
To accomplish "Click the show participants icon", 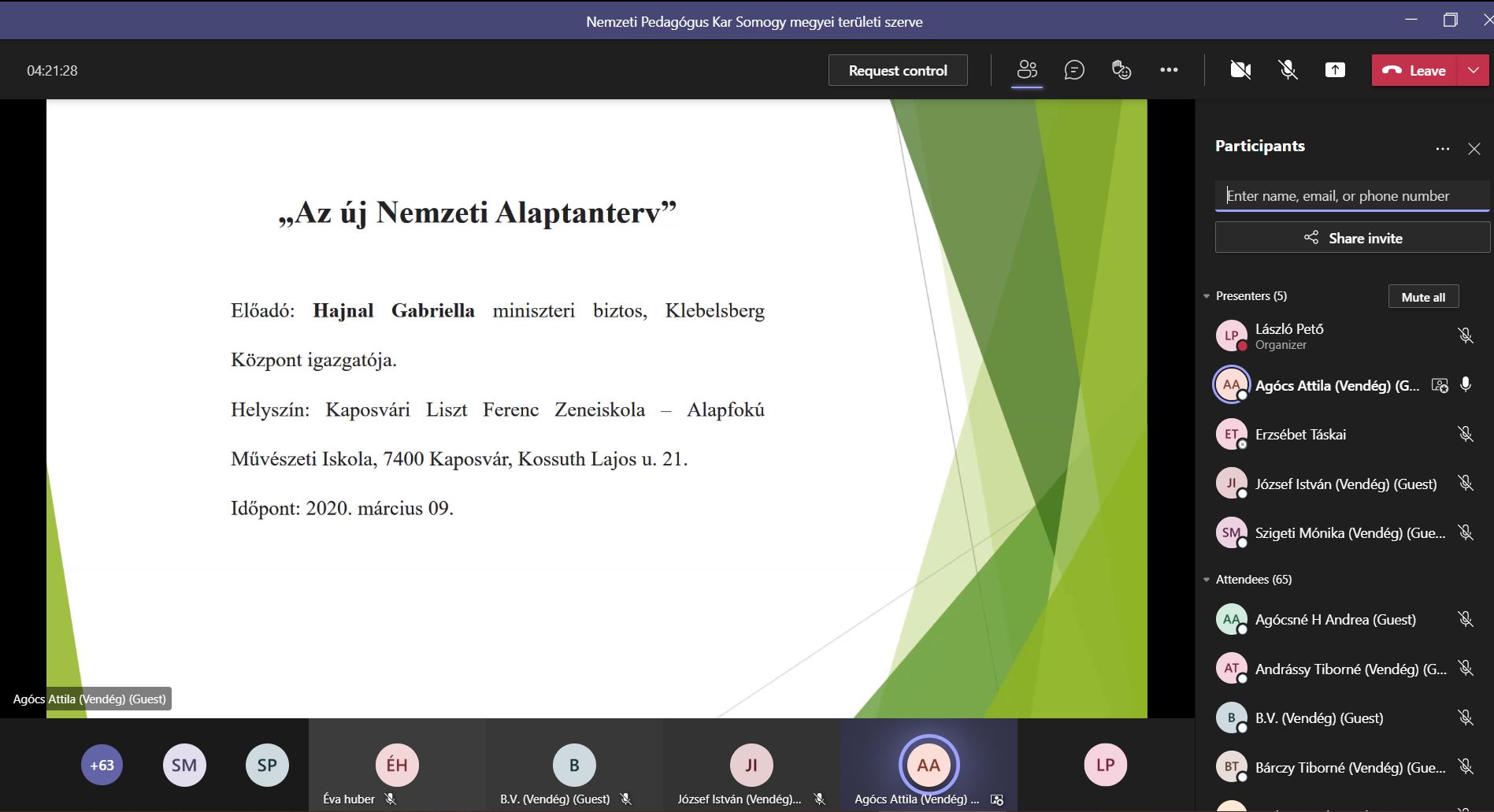I will click(1027, 71).
